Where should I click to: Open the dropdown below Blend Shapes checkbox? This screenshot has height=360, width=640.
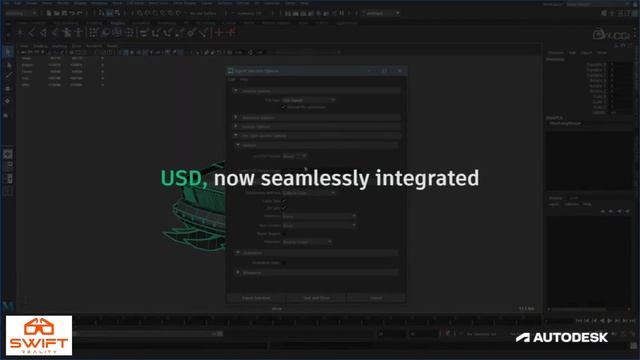coord(307,242)
